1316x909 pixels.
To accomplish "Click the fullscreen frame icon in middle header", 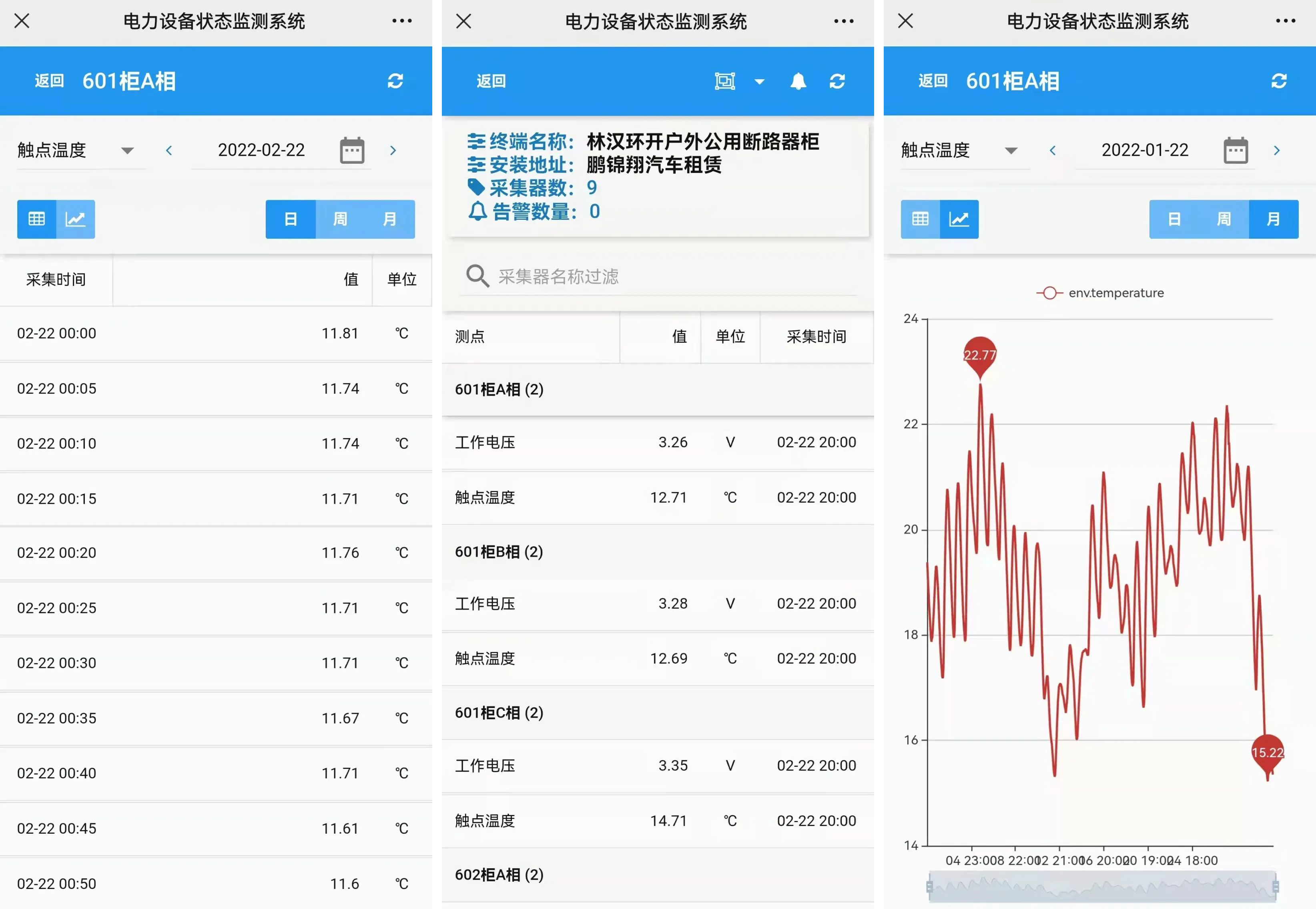I will click(x=724, y=81).
